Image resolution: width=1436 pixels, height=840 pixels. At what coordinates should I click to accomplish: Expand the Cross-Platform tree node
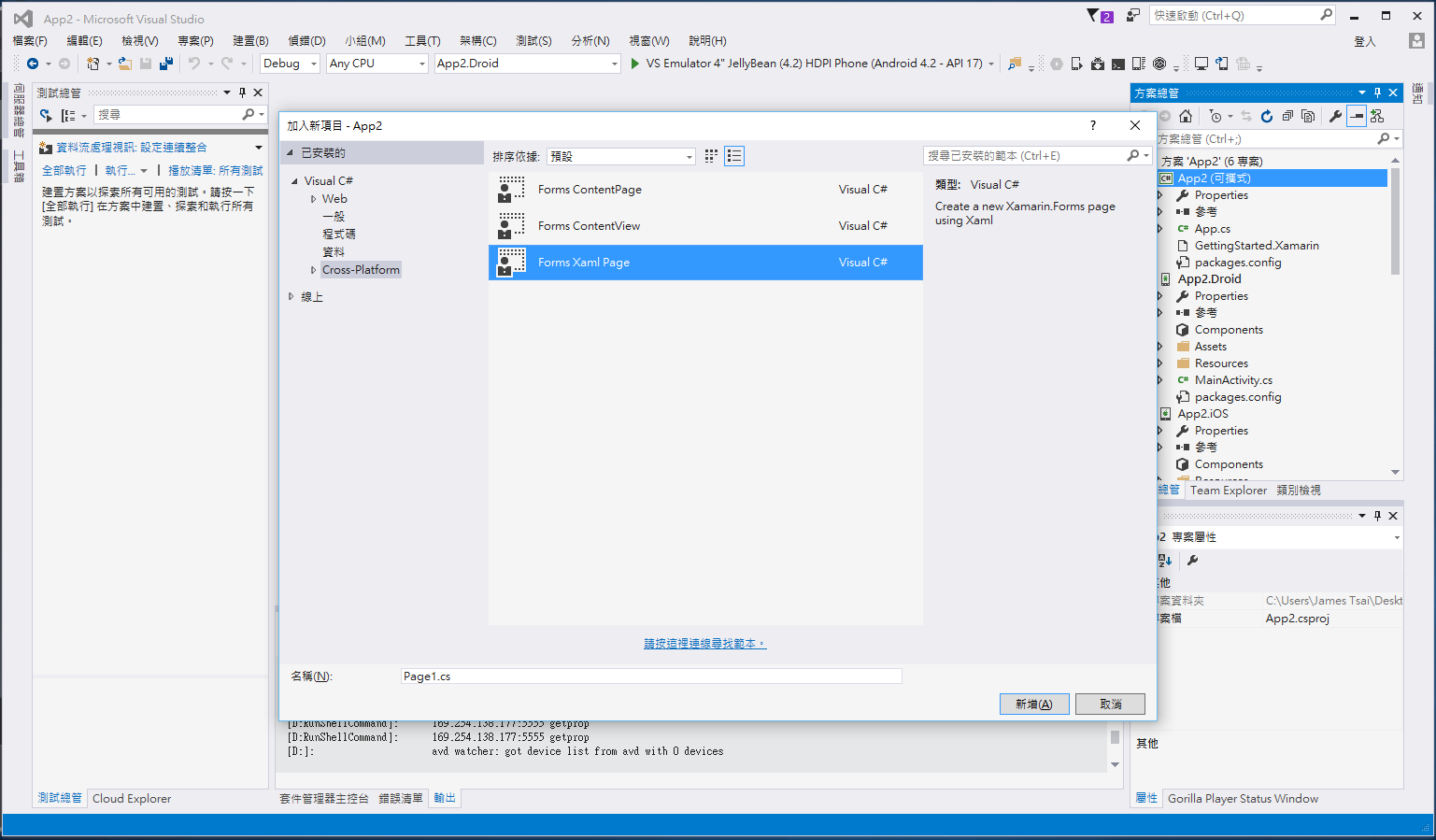(313, 270)
